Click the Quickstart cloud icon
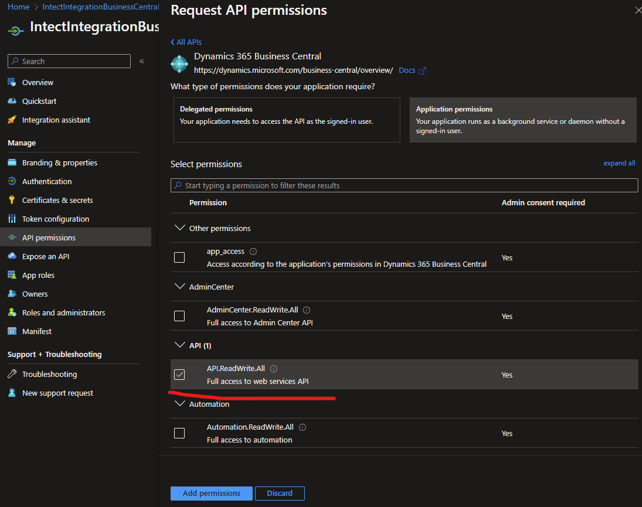 [12, 101]
